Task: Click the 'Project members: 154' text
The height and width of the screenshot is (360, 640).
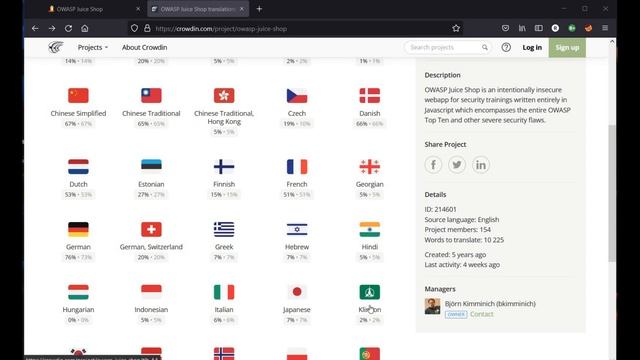Action: 458,229
